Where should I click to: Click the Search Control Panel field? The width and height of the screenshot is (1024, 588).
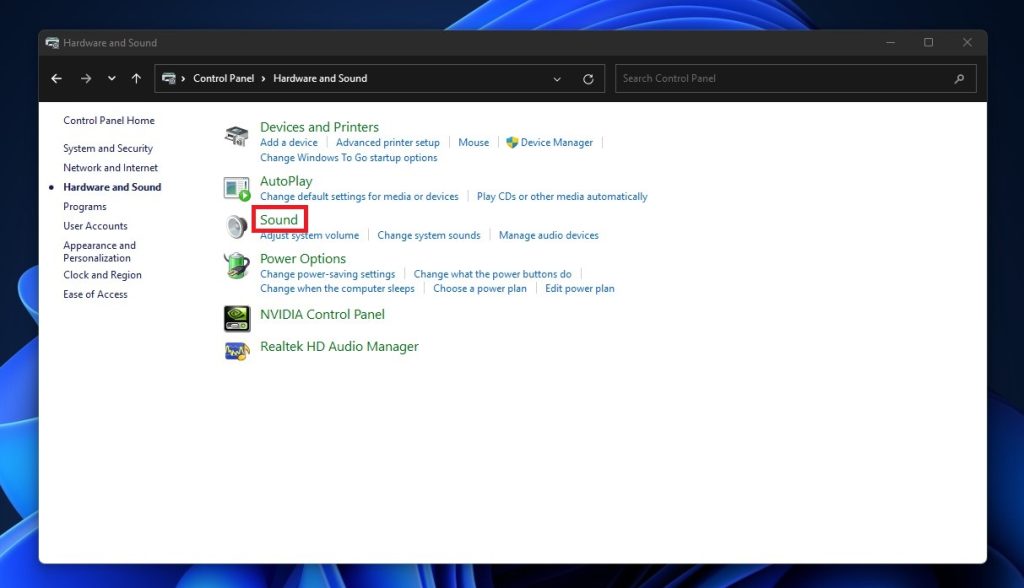tap(795, 78)
